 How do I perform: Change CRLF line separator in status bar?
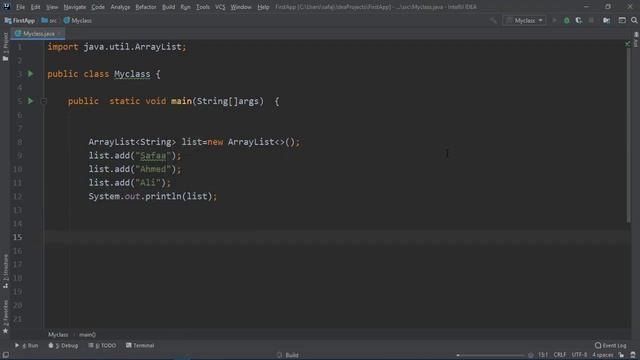[x=560, y=355]
